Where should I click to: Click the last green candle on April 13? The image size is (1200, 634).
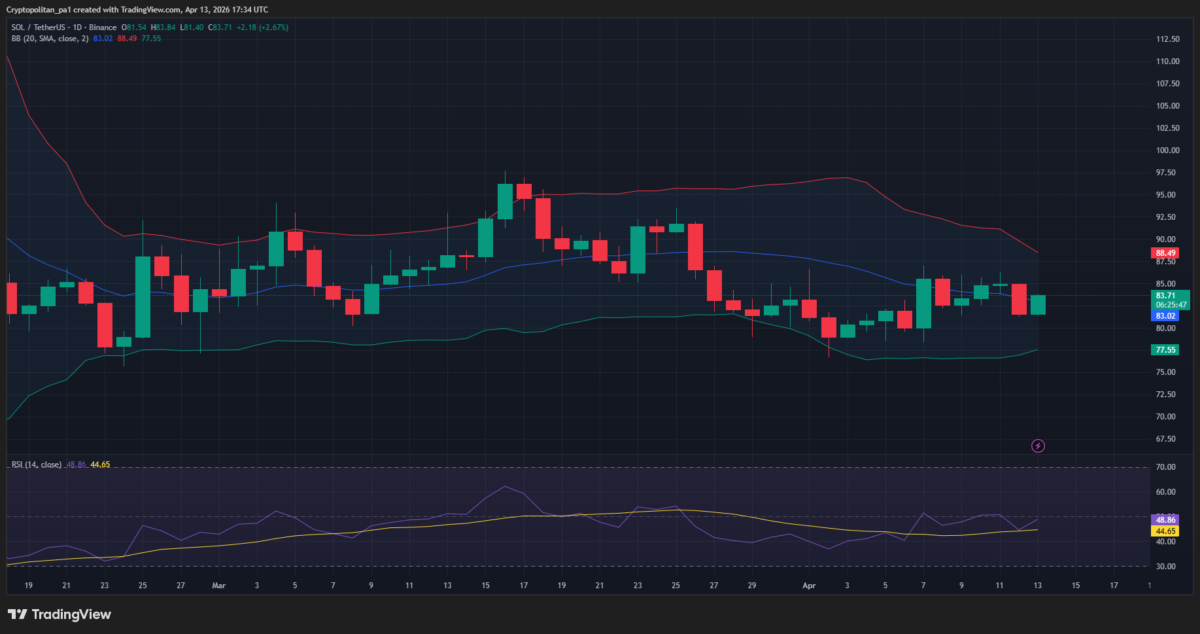click(1038, 305)
